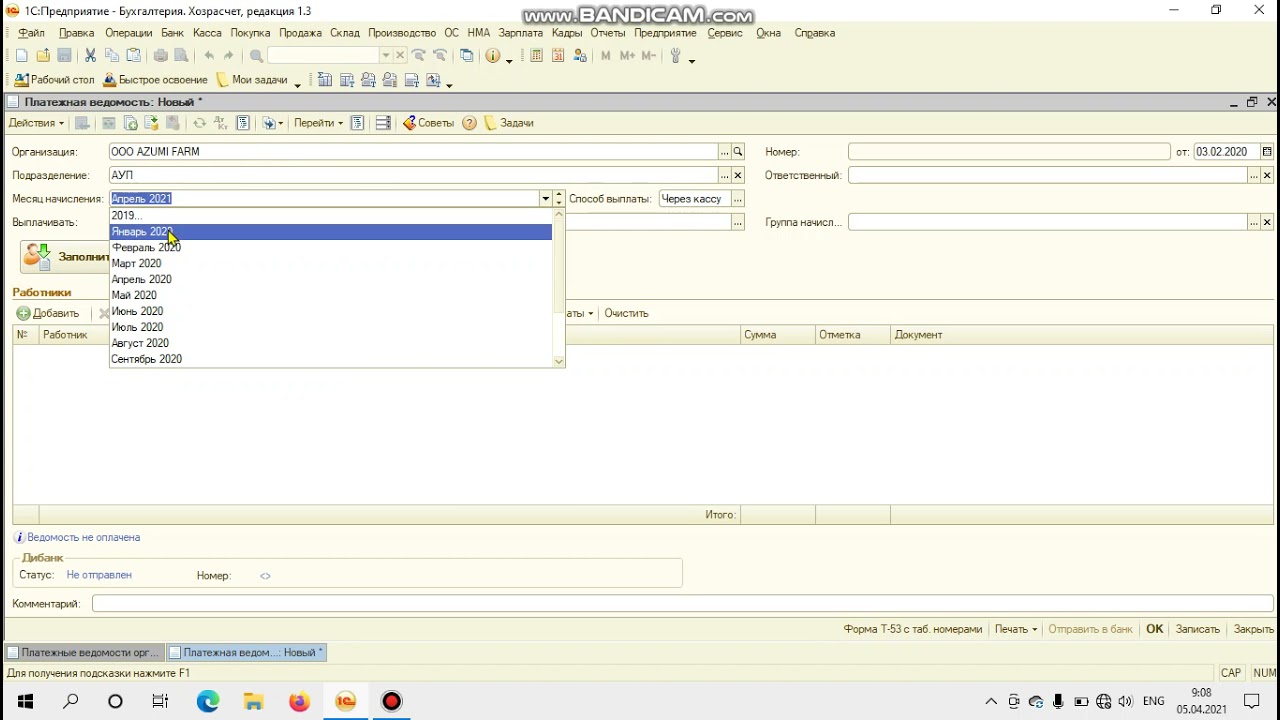1280x720 pixels.
Task: Create a new document with the toolbar icon
Action: click(x=22, y=56)
